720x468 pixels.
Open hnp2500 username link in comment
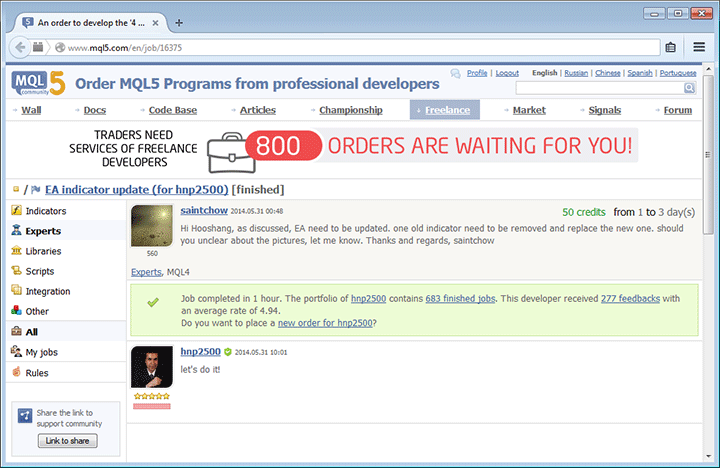200,351
